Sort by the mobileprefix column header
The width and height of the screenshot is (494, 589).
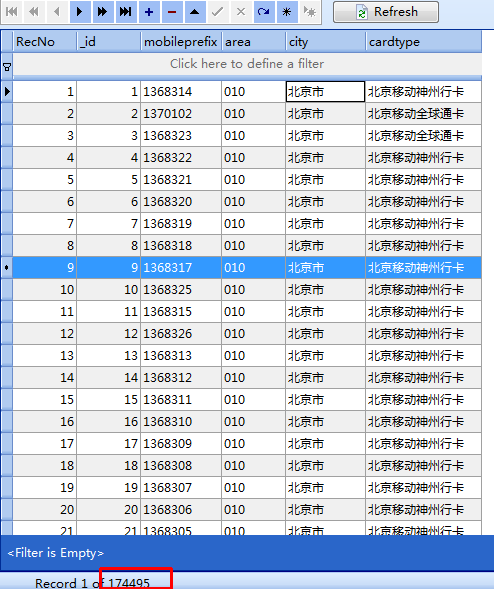point(181,42)
